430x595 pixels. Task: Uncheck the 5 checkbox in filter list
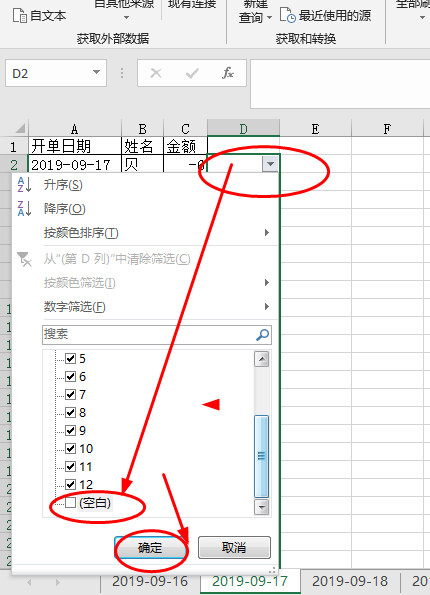point(71,358)
